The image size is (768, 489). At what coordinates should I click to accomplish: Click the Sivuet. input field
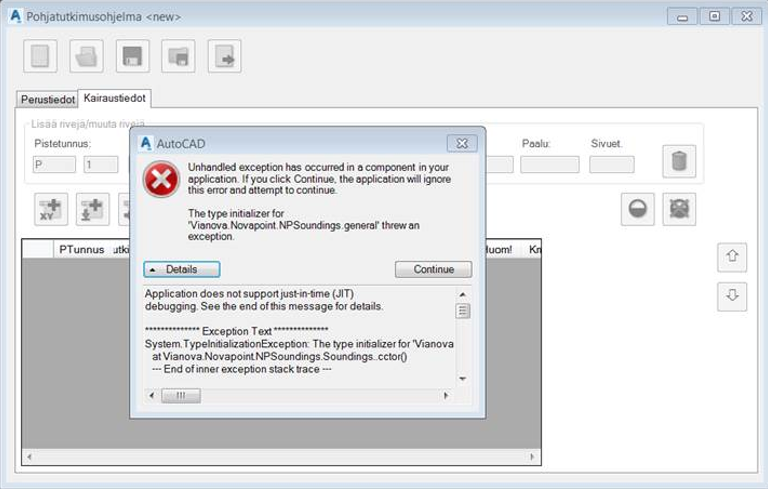click(612, 165)
